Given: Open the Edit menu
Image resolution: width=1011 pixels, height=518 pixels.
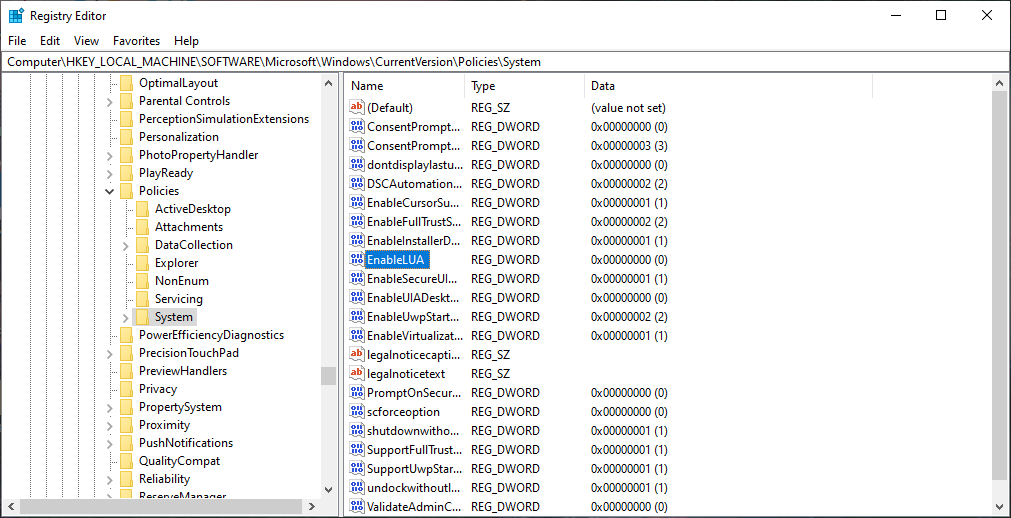Looking at the screenshot, I should pos(50,41).
